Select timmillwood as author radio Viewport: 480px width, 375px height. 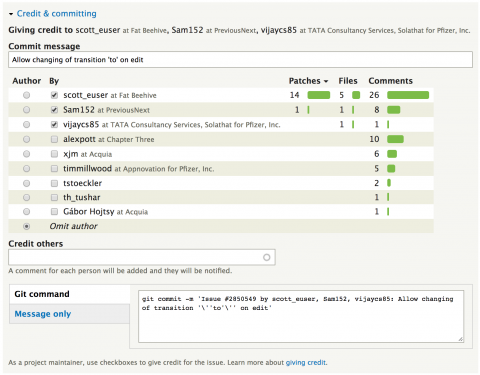(x=26, y=169)
